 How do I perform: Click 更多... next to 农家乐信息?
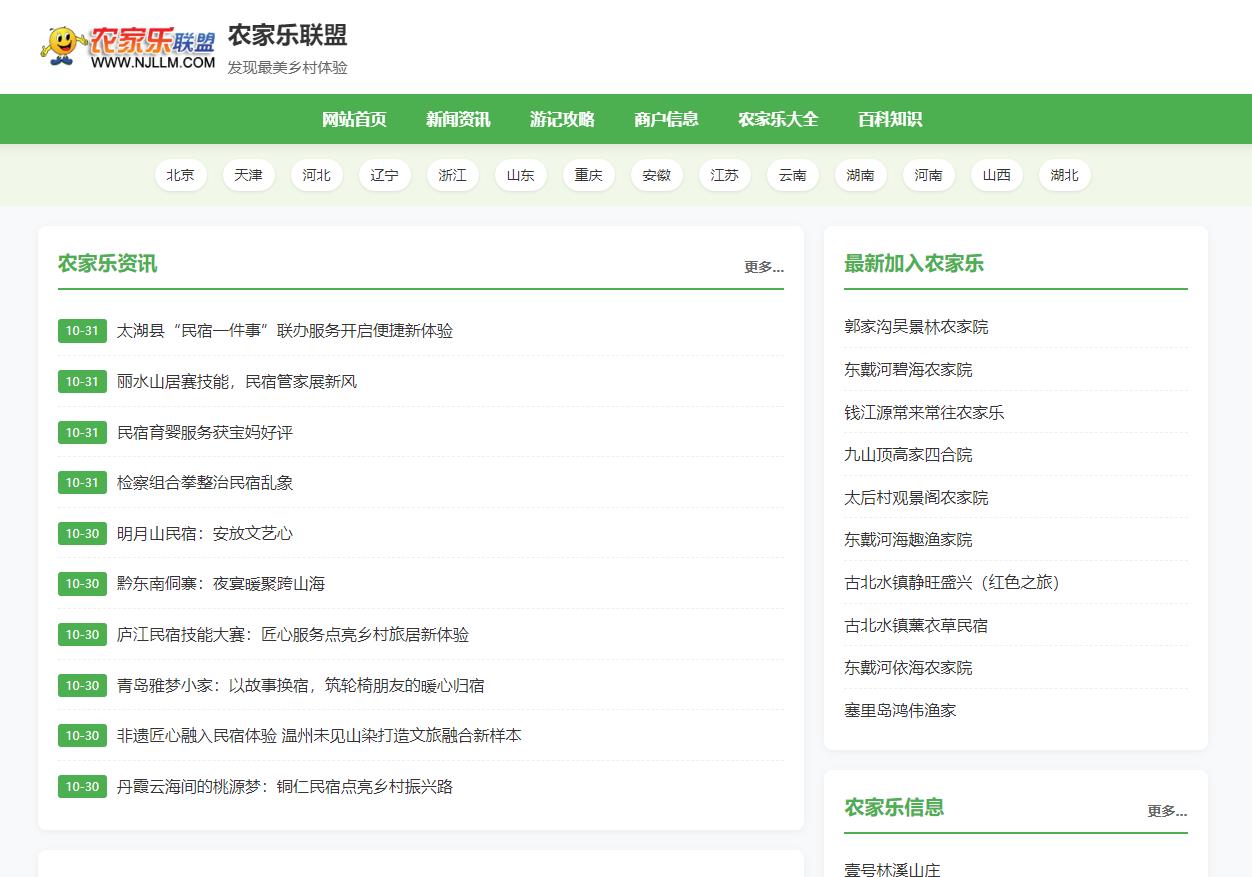1166,812
